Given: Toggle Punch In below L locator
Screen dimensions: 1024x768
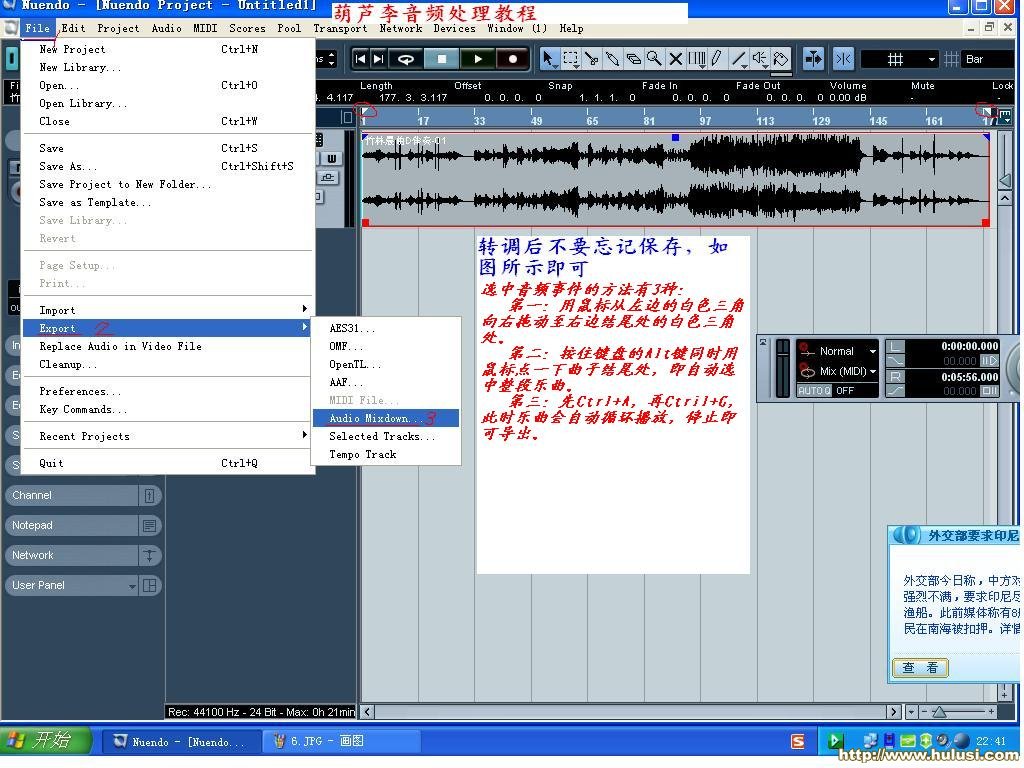Looking at the screenshot, I should tap(895, 361).
